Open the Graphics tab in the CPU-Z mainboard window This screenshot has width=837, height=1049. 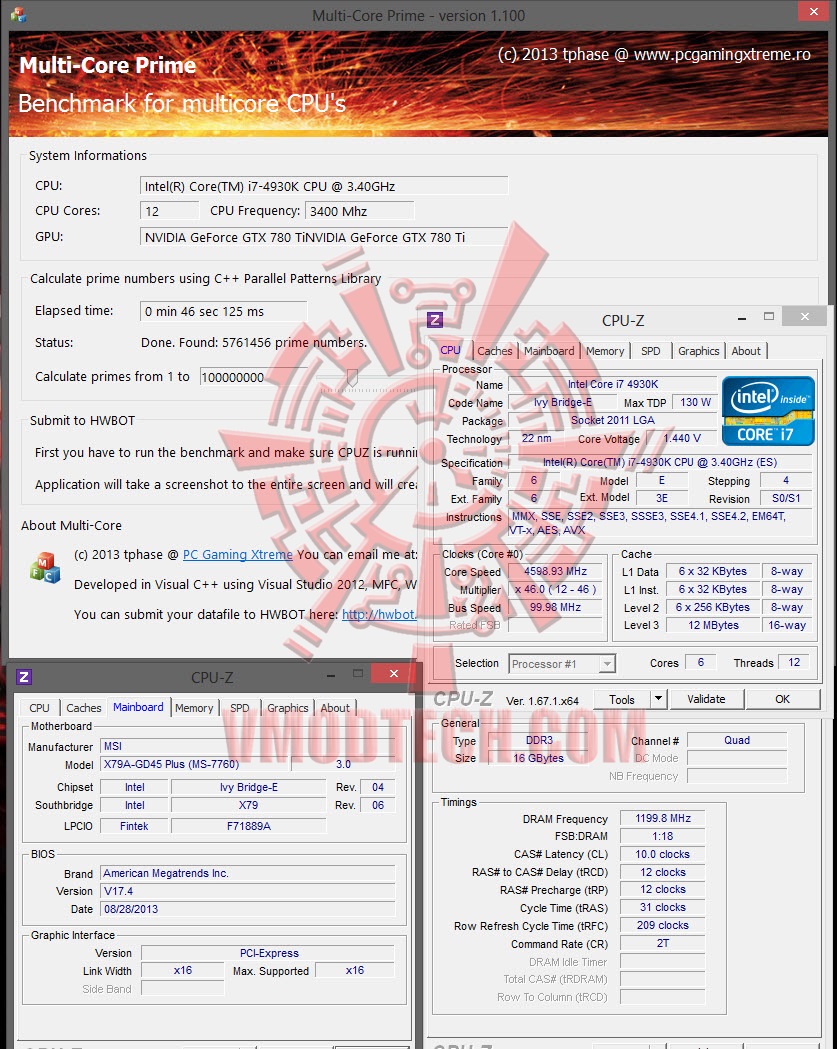(288, 708)
